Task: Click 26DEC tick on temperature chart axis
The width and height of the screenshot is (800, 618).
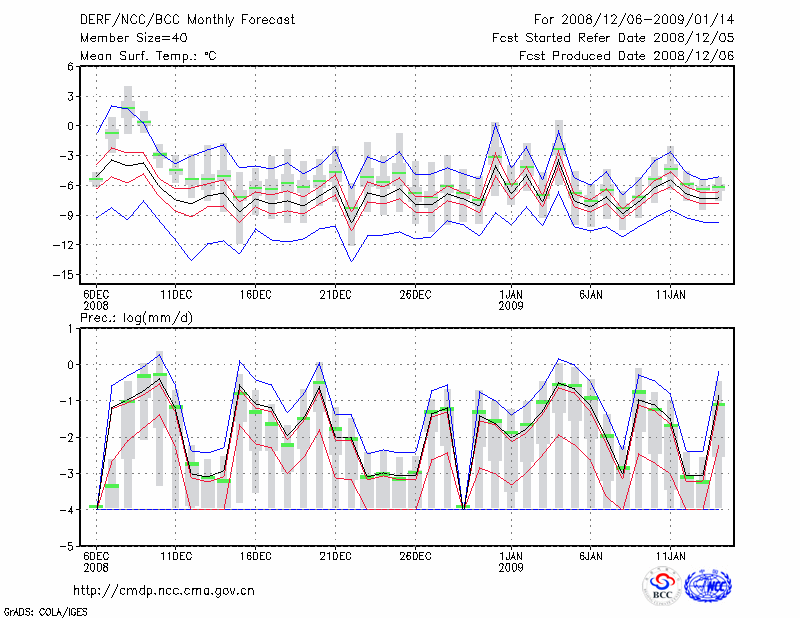Action: pyautogui.click(x=415, y=294)
